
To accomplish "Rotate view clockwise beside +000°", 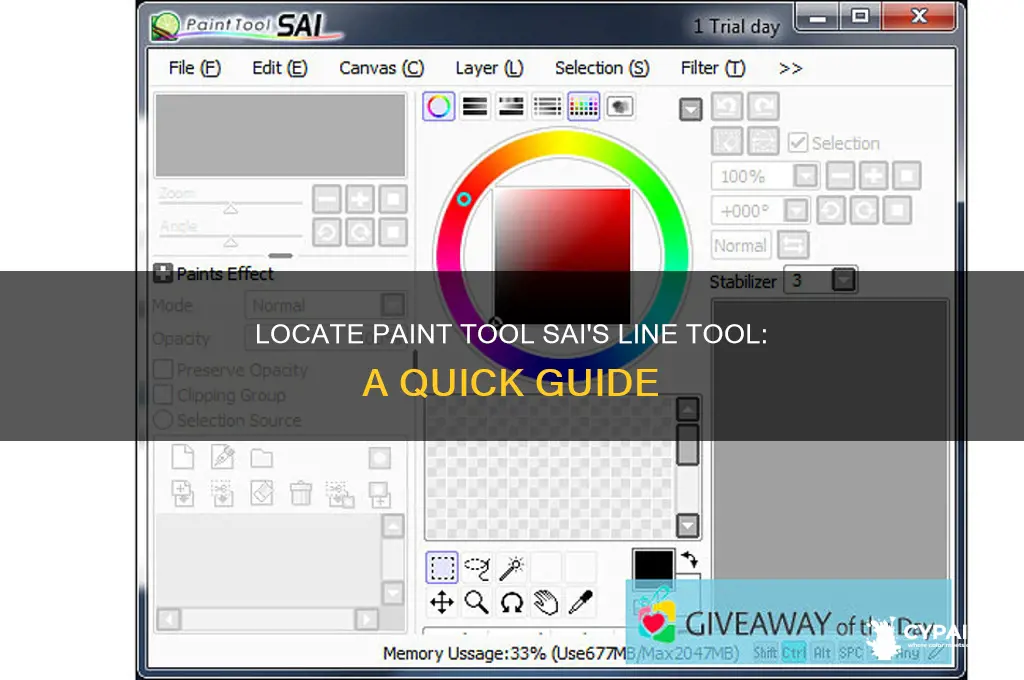I will point(865,210).
